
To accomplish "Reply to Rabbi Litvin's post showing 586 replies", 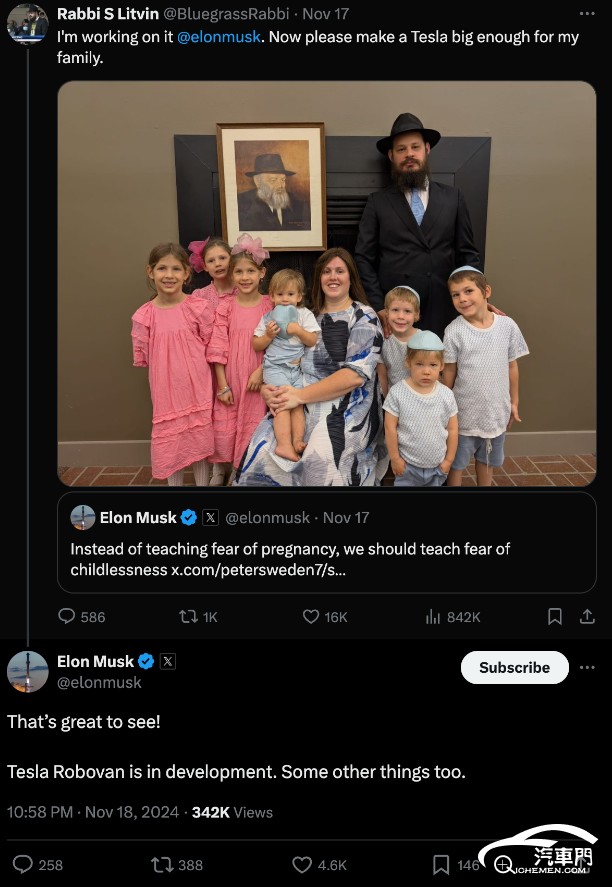I will (x=67, y=616).
